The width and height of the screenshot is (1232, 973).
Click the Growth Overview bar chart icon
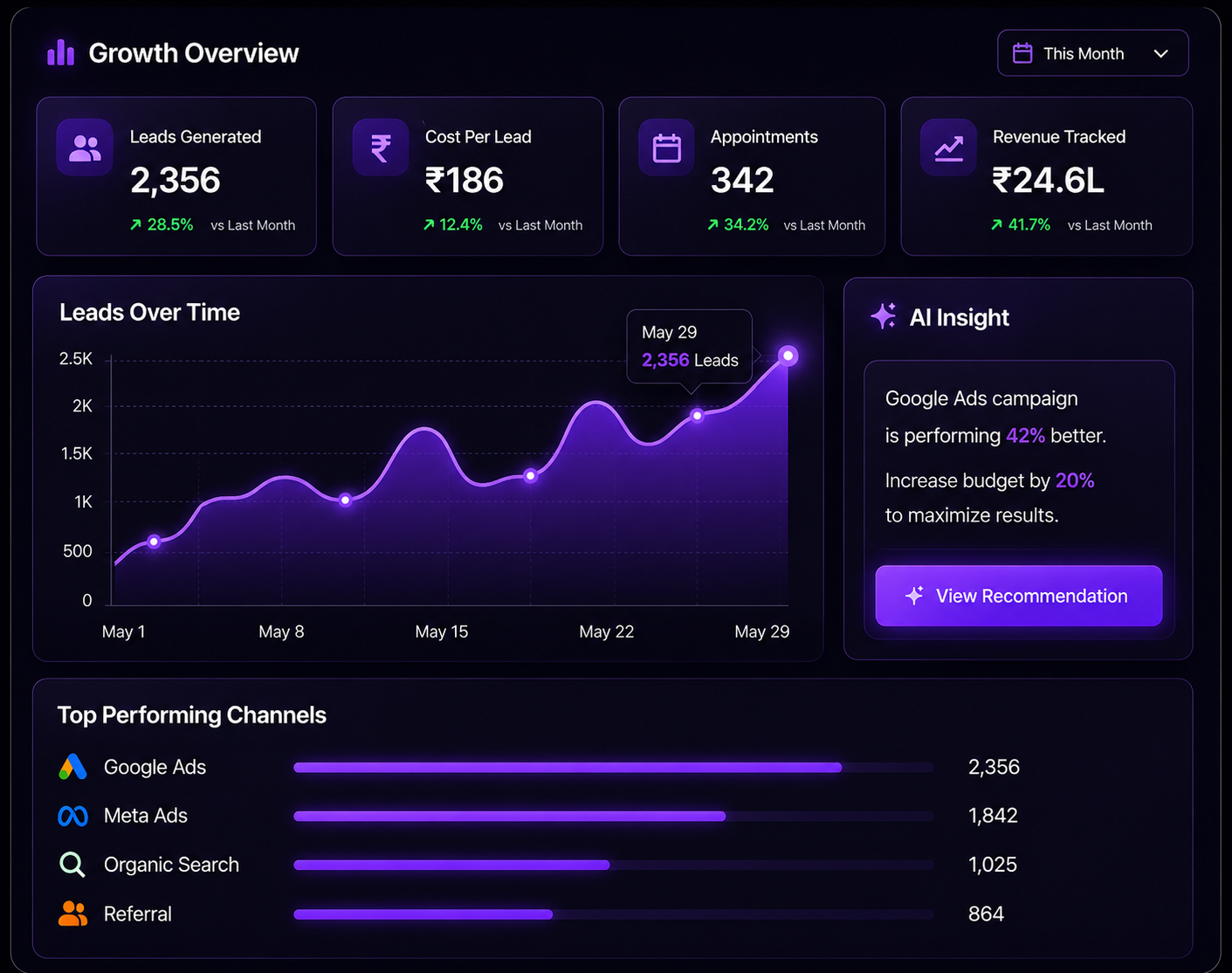(x=60, y=52)
